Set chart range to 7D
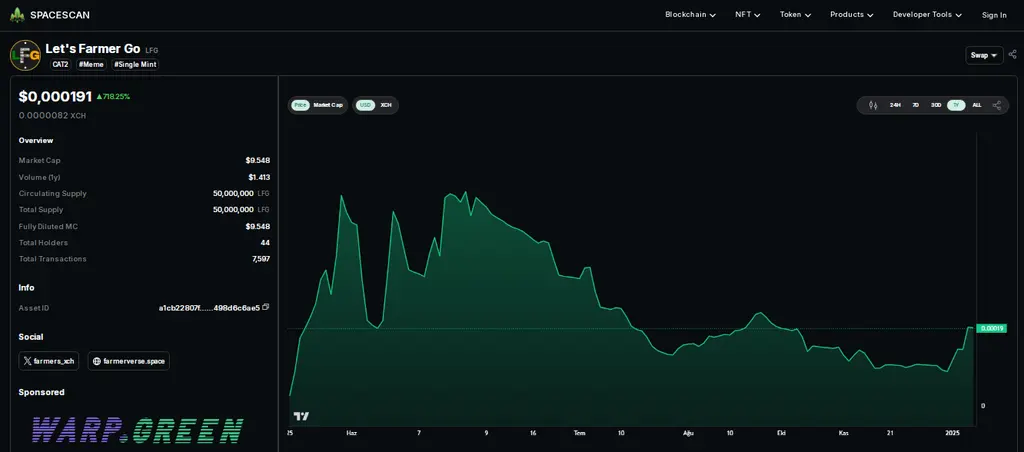 pyautogui.click(x=916, y=105)
